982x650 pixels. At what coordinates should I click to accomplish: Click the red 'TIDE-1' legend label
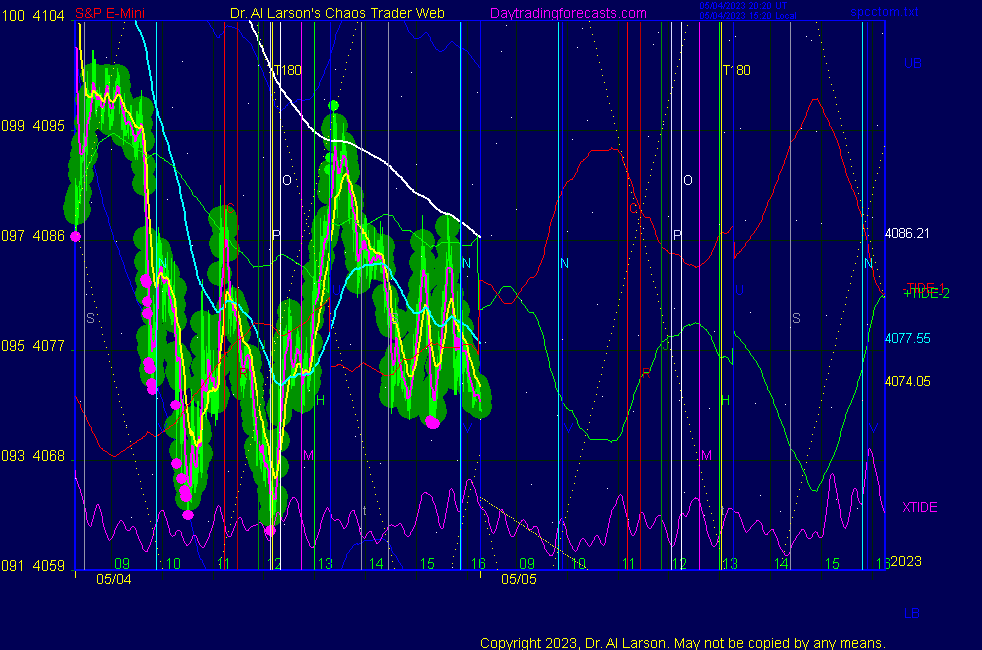(x=926, y=287)
